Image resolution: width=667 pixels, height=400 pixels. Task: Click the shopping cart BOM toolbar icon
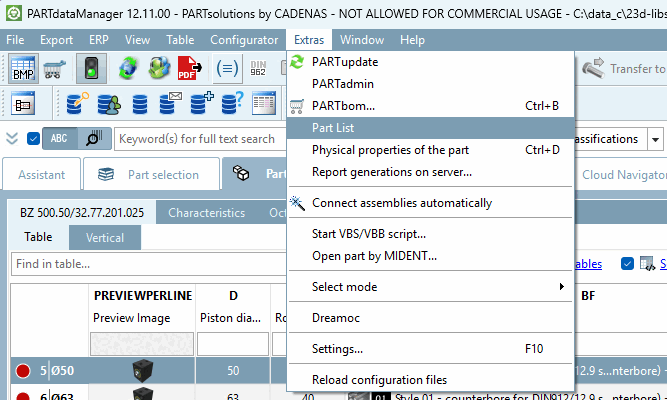54,69
